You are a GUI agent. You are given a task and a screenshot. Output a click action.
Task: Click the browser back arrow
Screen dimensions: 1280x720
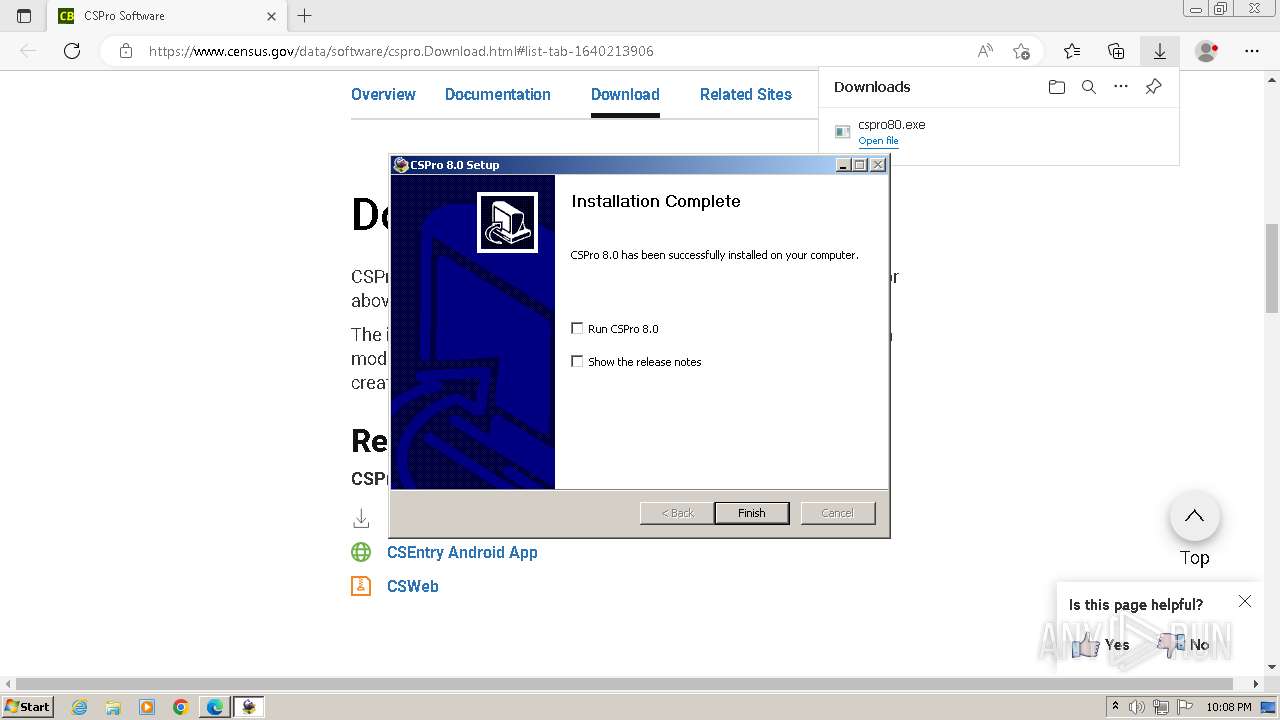click(28, 51)
